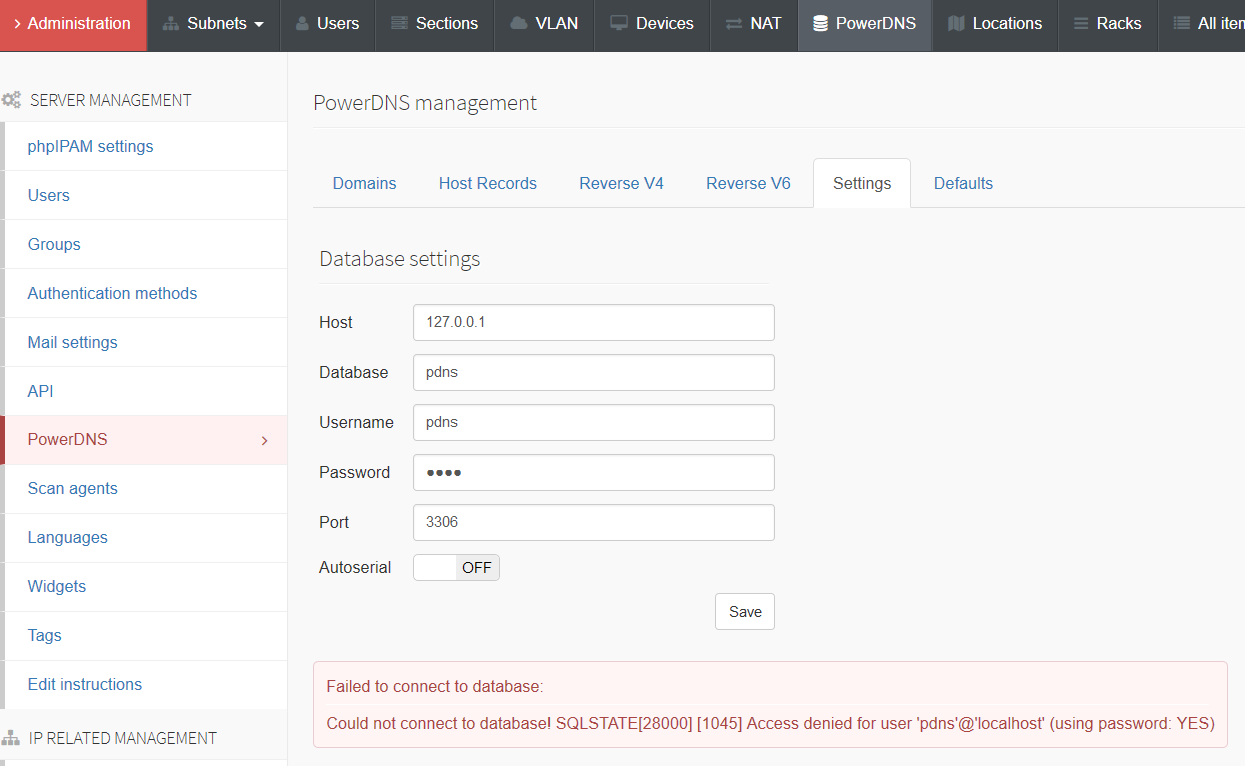Image resolution: width=1245 pixels, height=766 pixels.
Task: Click the Racks bars icon
Action: point(1081,23)
